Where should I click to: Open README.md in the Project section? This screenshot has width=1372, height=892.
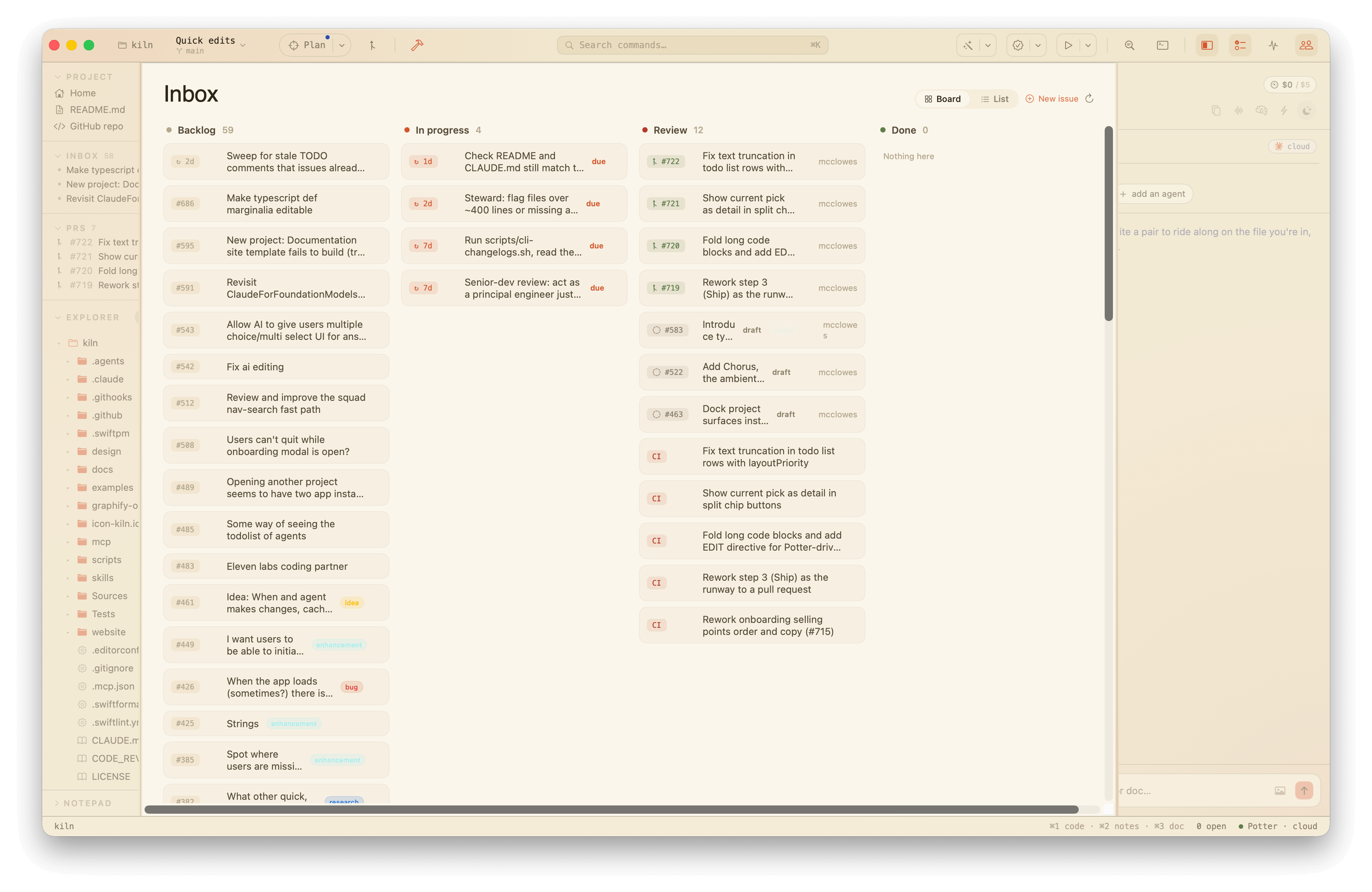point(90,110)
